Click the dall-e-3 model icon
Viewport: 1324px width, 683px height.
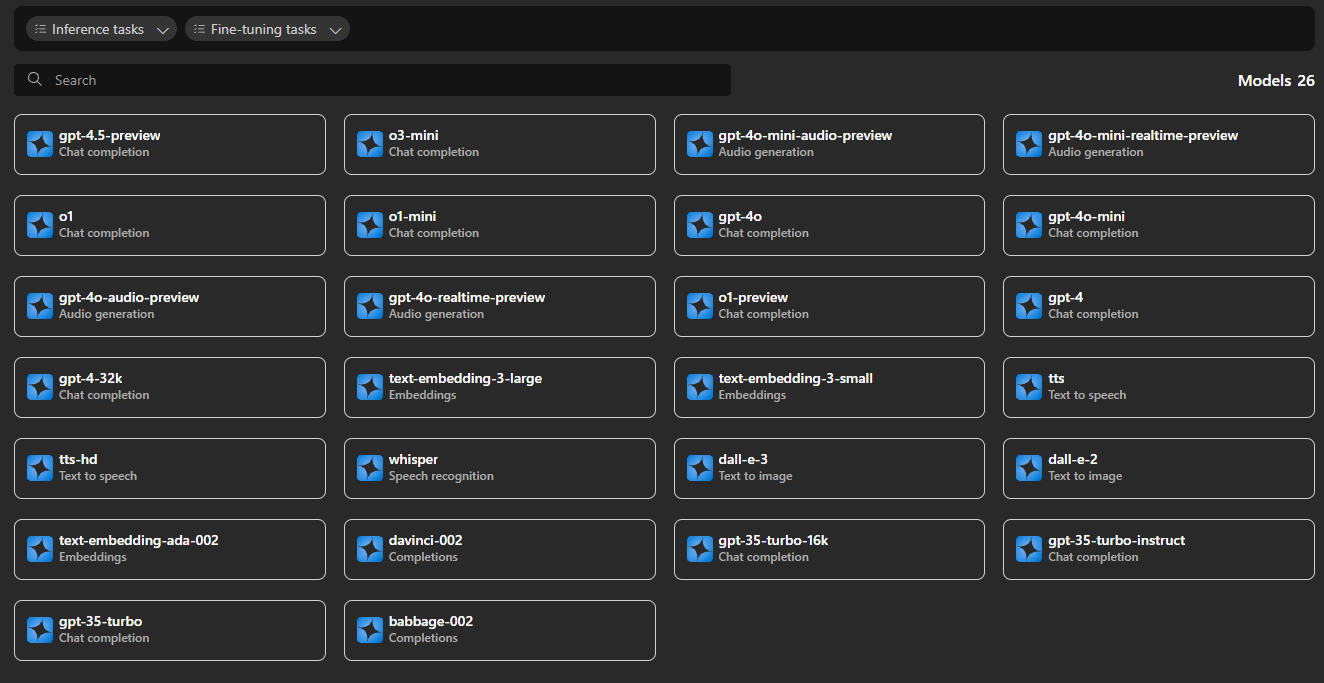click(700, 468)
